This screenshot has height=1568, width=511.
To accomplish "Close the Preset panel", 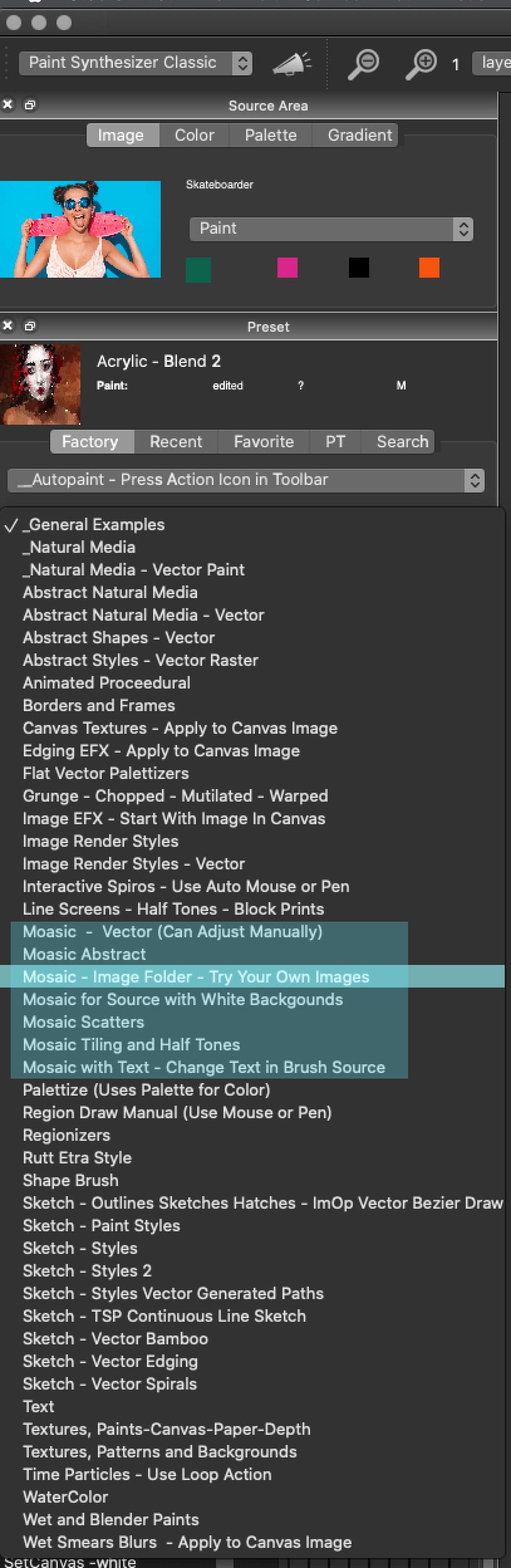I will (x=8, y=326).
